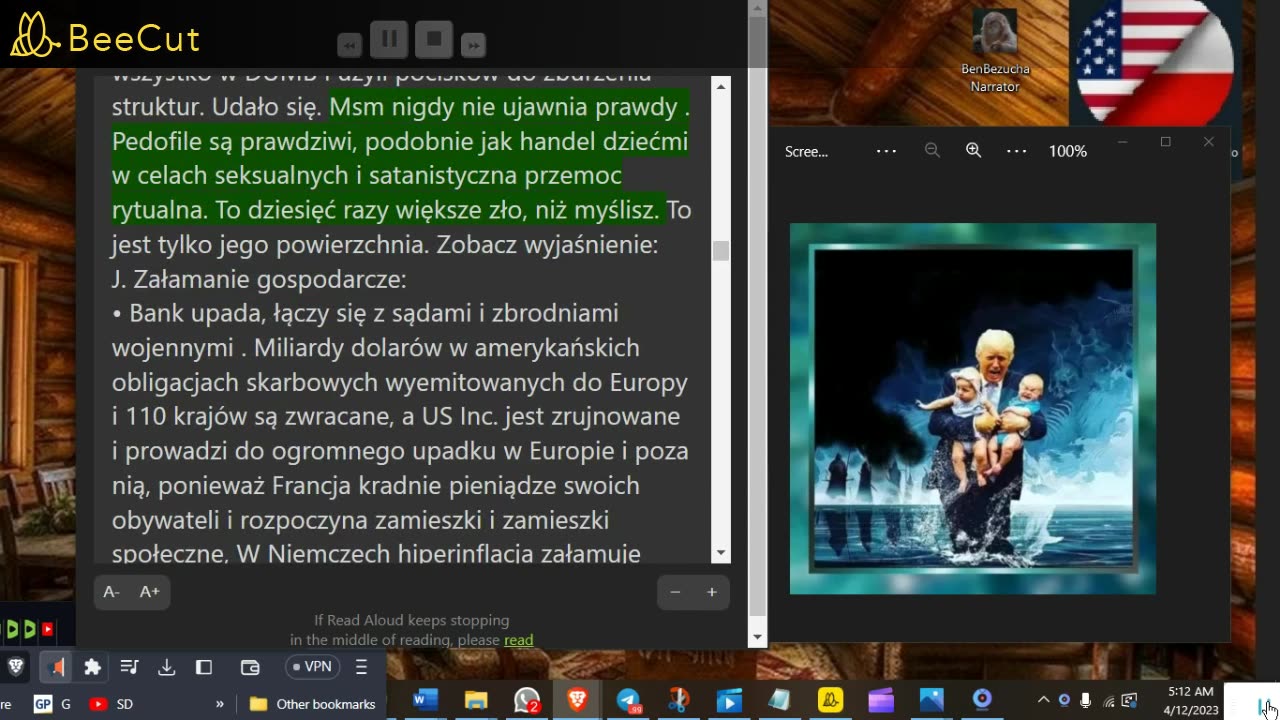Open the screen recorder circular taskbar icon

[982, 700]
